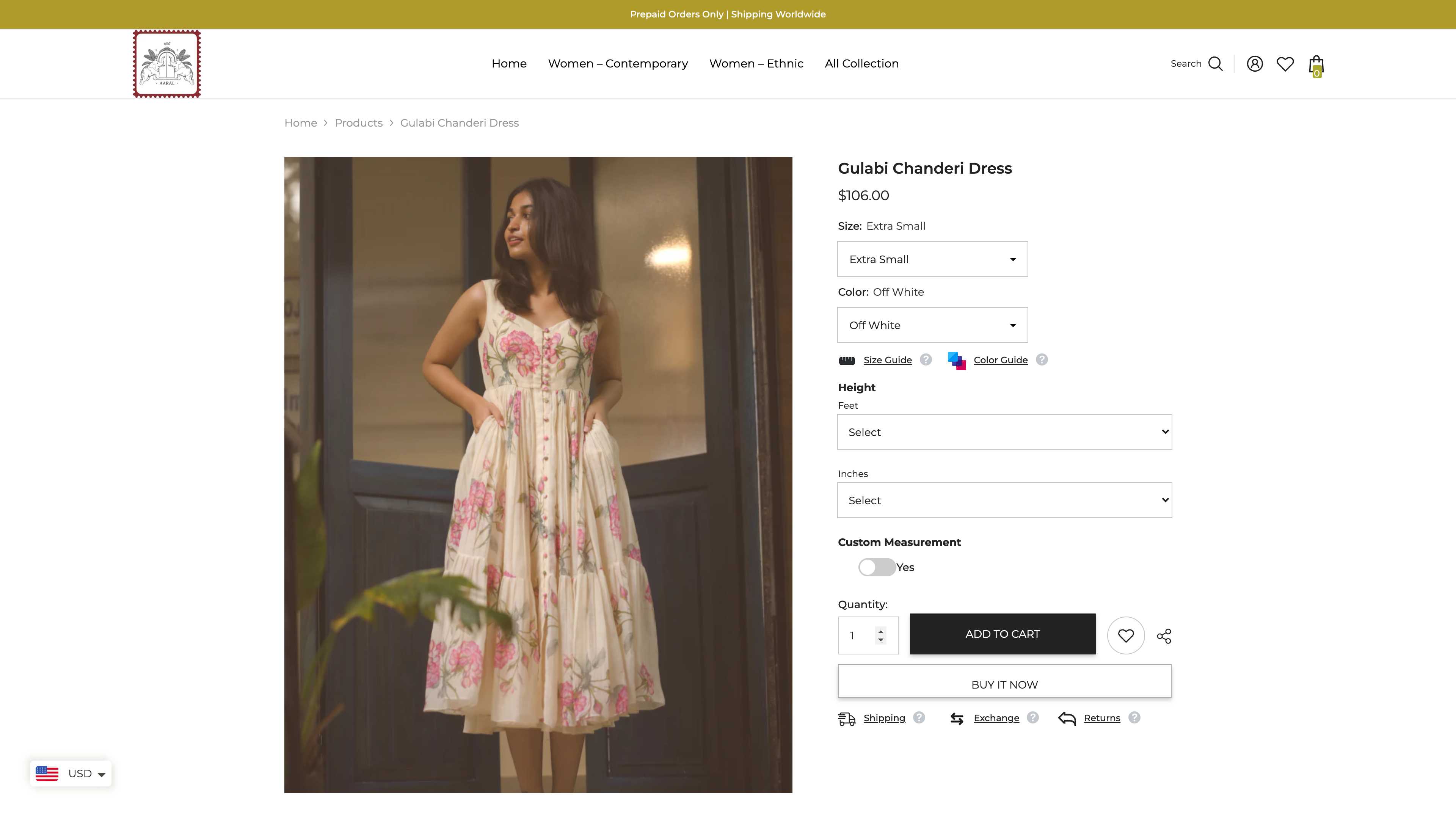Toggle the Custom Measurement switch

877,567
